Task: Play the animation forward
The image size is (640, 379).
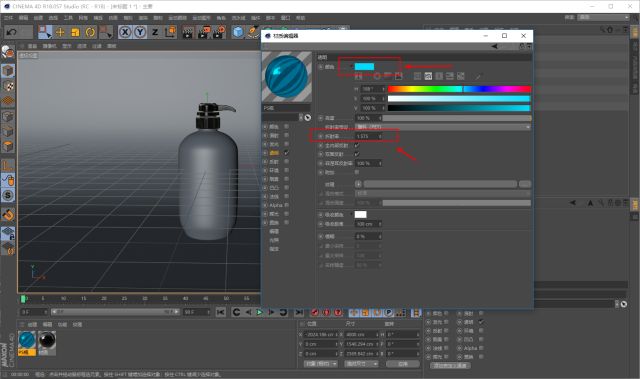Action: pyautogui.click(x=260, y=312)
